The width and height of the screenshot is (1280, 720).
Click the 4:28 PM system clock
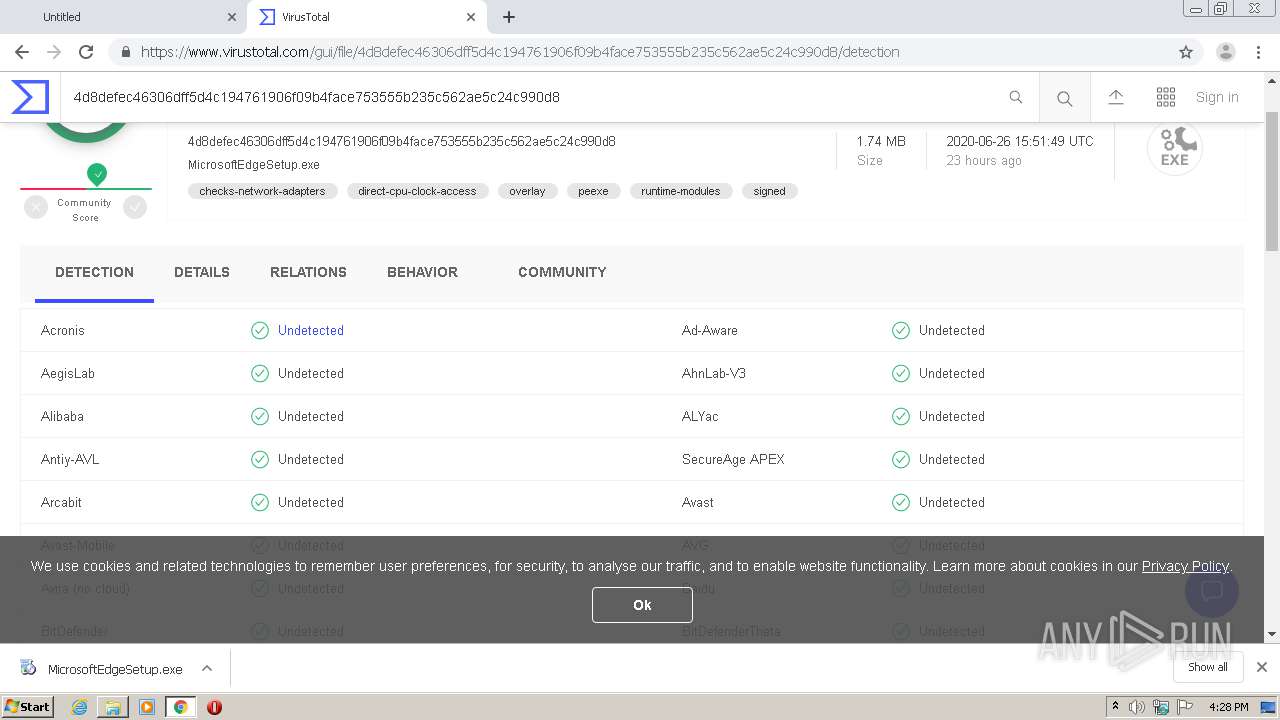pos(1228,707)
